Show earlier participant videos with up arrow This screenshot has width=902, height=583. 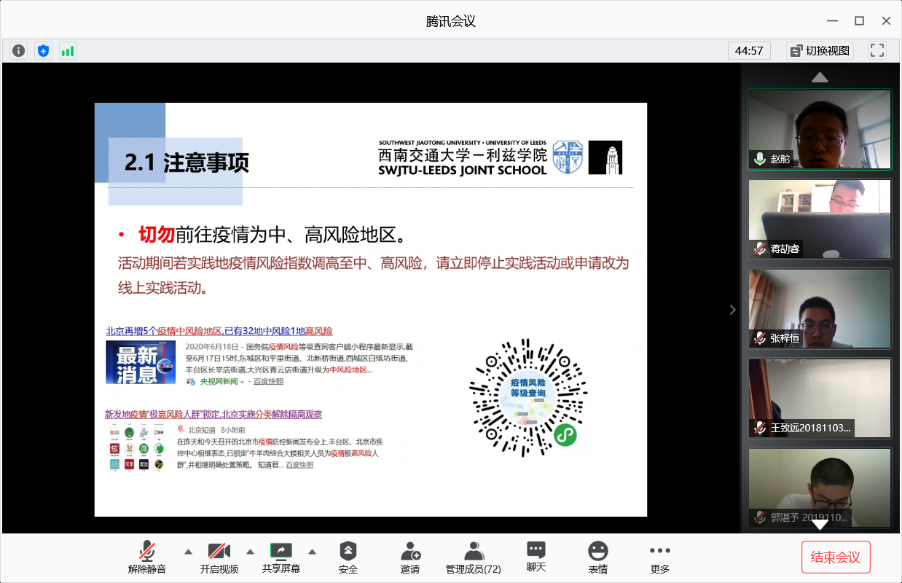[x=820, y=77]
